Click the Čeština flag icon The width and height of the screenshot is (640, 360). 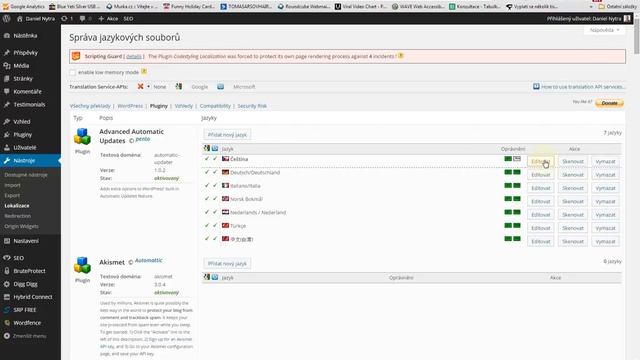coord(225,158)
